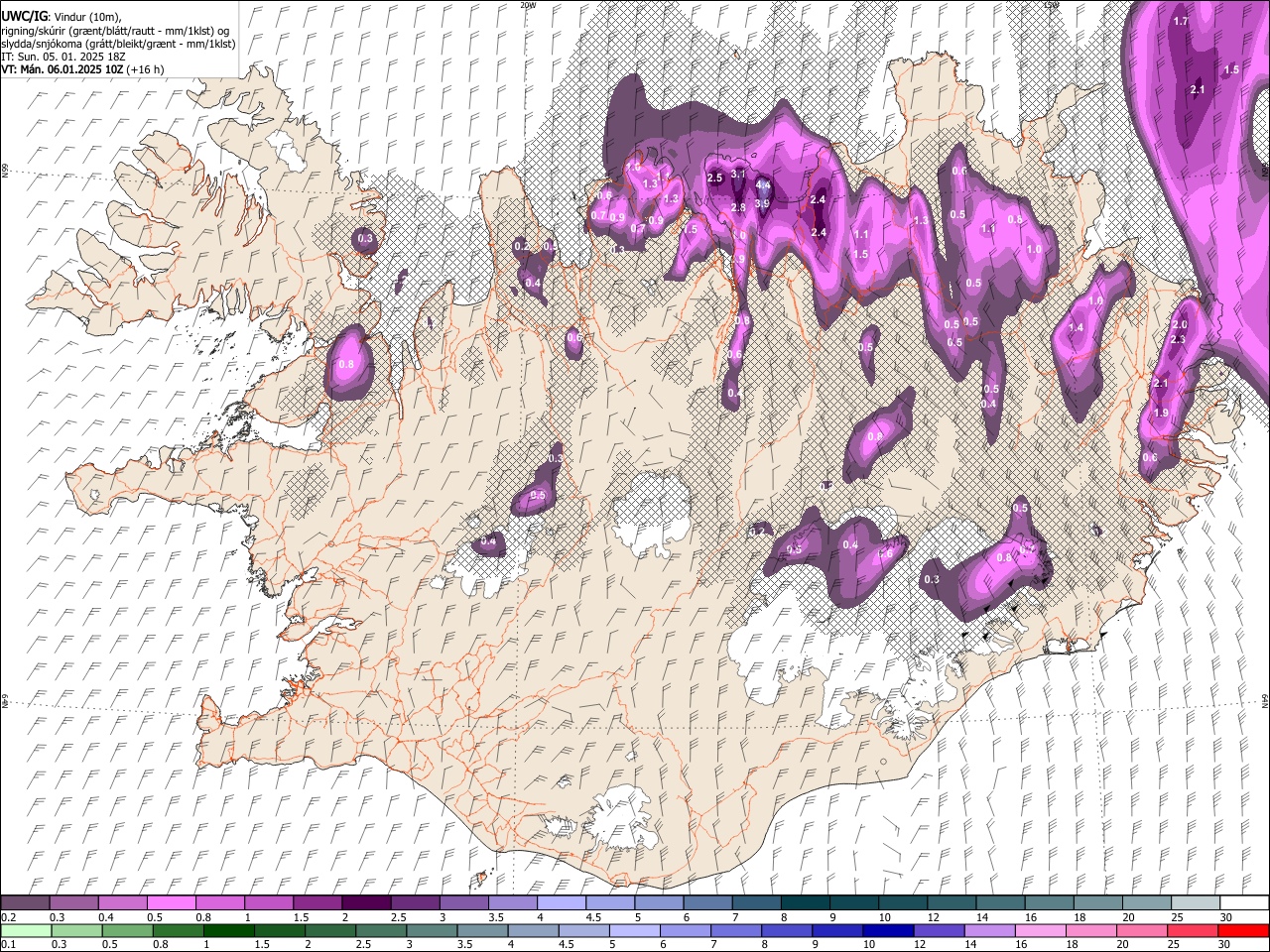Image resolution: width=1270 pixels, height=952 pixels.
Task: Click the 2.5 precipitation value on the map
Action: tap(714, 178)
